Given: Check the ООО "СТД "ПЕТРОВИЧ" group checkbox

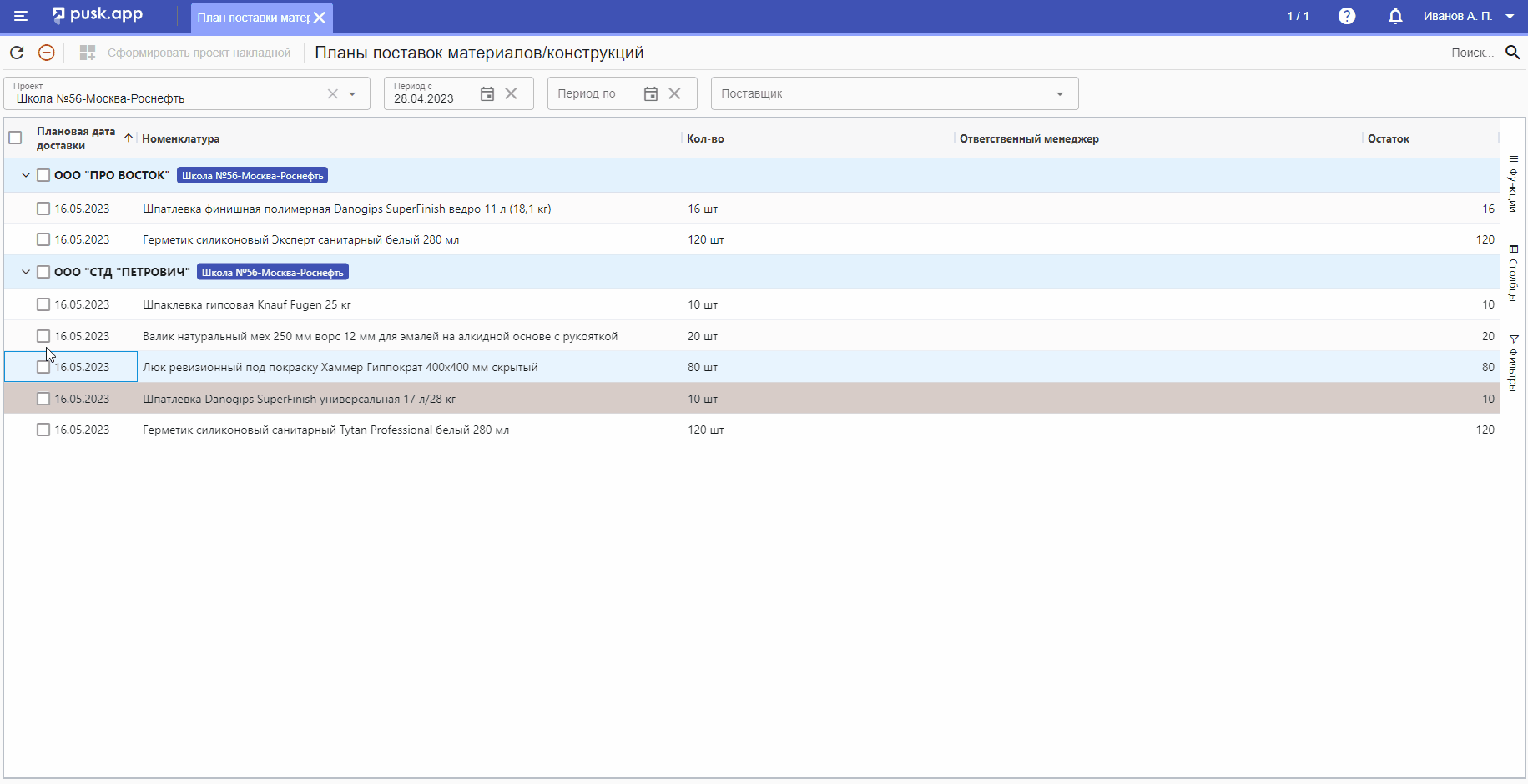Looking at the screenshot, I should [43, 272].
